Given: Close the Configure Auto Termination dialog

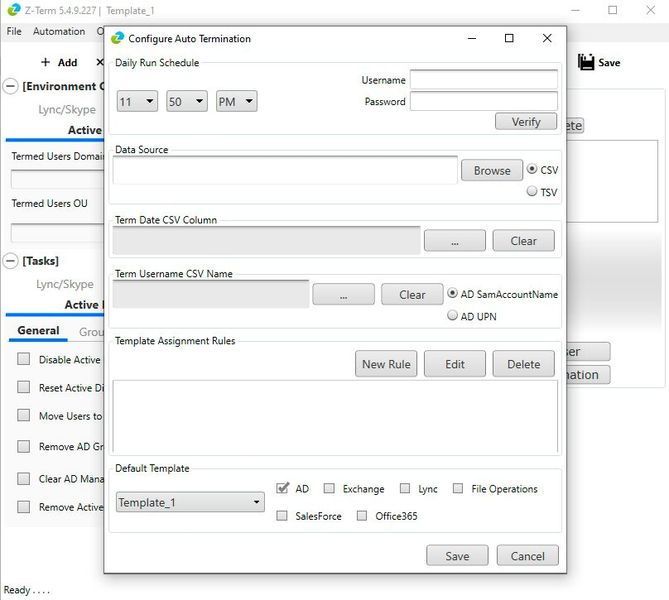Looking at the screenshot, I should pyautogui.click(x=547, y=38).
